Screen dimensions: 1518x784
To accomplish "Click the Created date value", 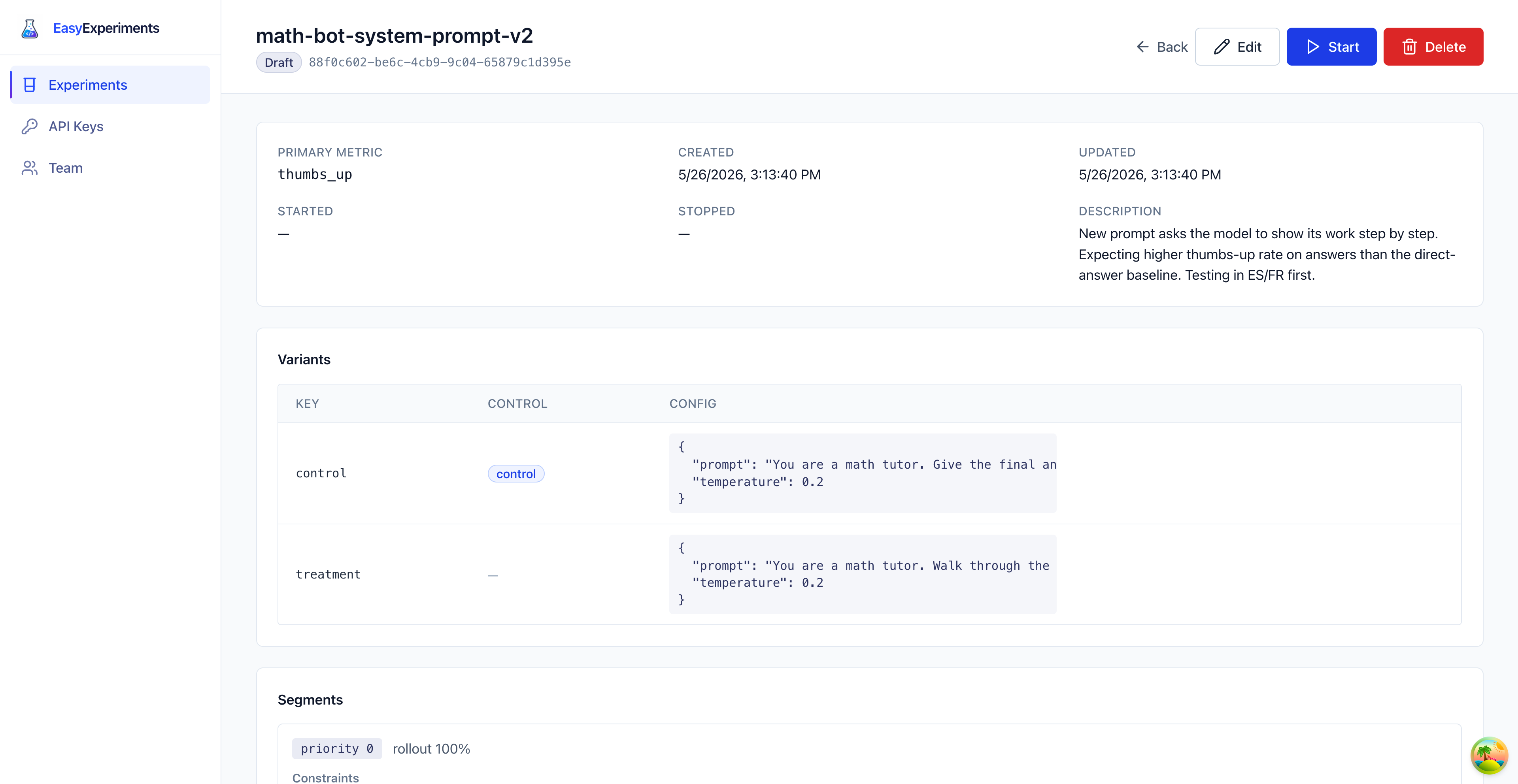I will click(x=749, y=174).
